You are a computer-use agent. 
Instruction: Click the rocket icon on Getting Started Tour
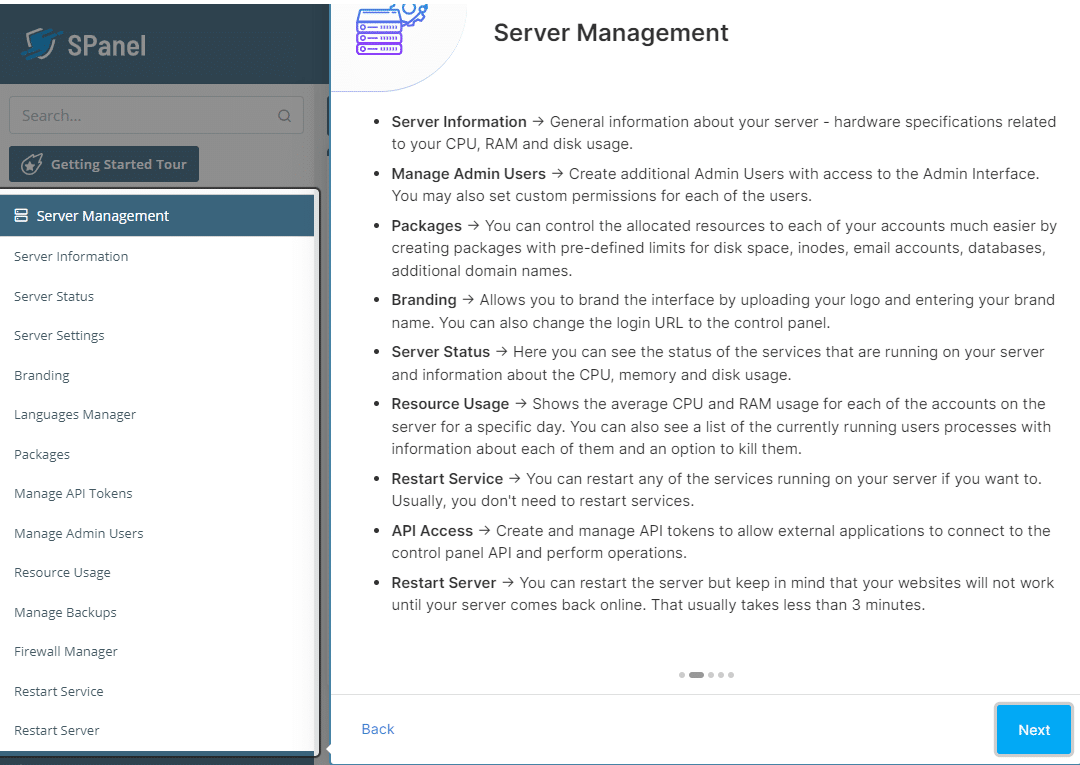[31, 165]
